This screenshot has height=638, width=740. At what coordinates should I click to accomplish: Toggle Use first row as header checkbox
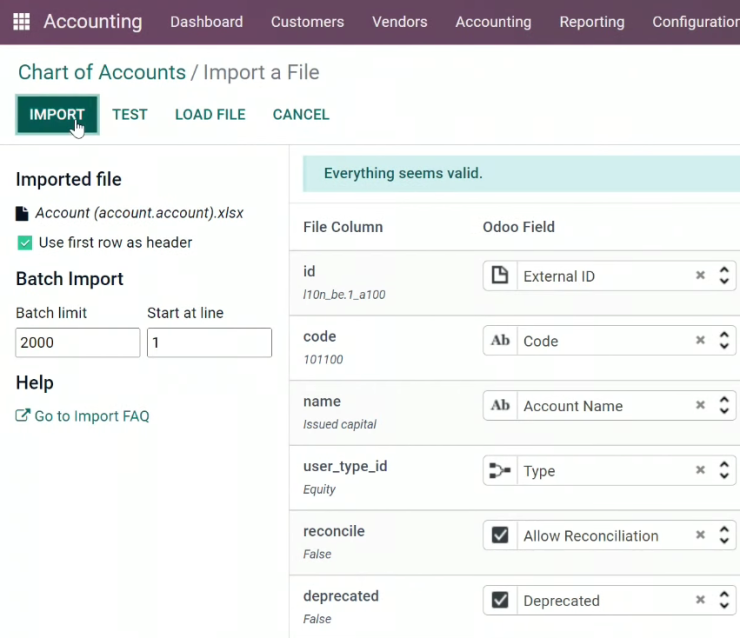pyautogui.click(x=25, y=243)
